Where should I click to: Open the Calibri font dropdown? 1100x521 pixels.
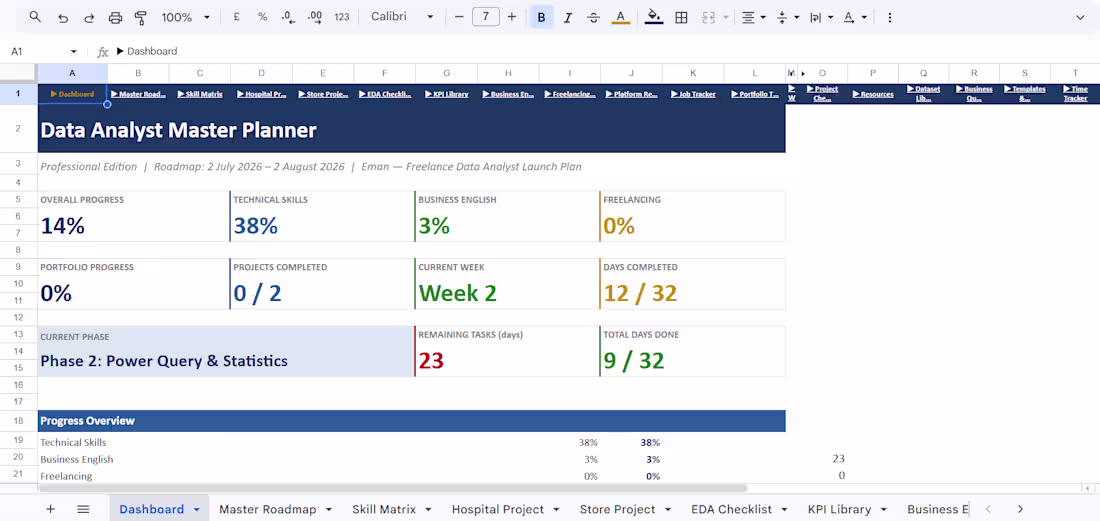pos(403,17)
